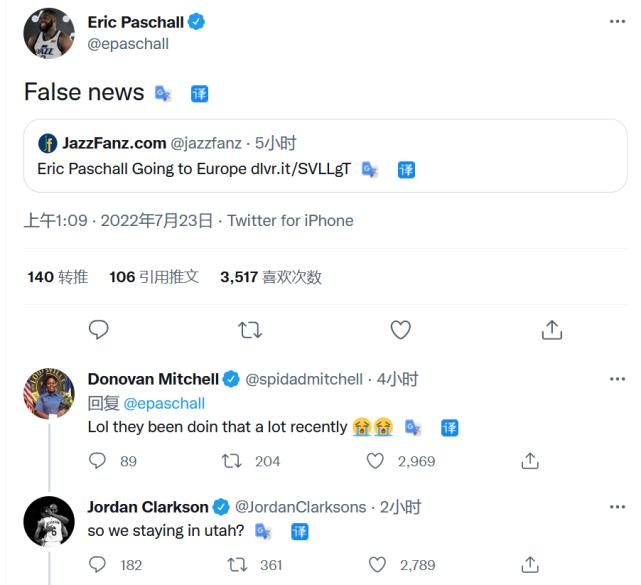Like Eric Paschall's main tweet
The width and height of the screenshot is (641, 585).
coord(400,329)
